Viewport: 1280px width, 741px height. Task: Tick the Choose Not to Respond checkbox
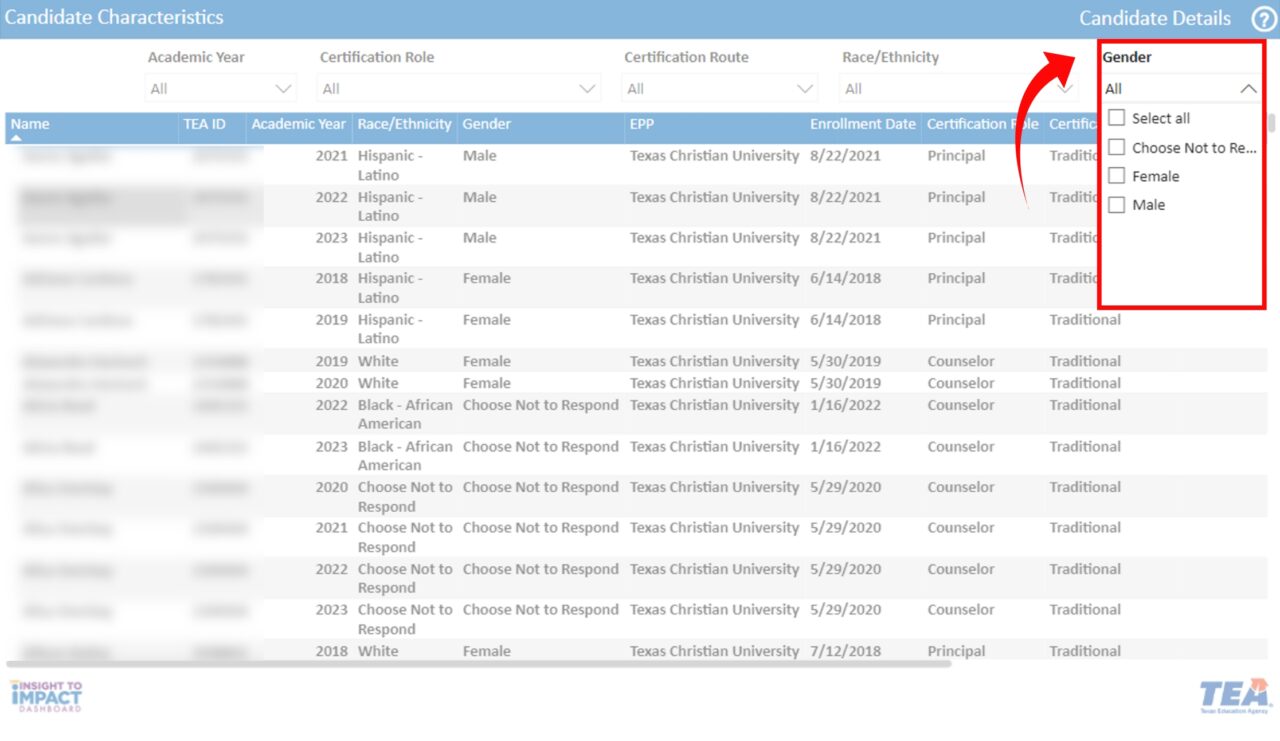(1117, 148)
